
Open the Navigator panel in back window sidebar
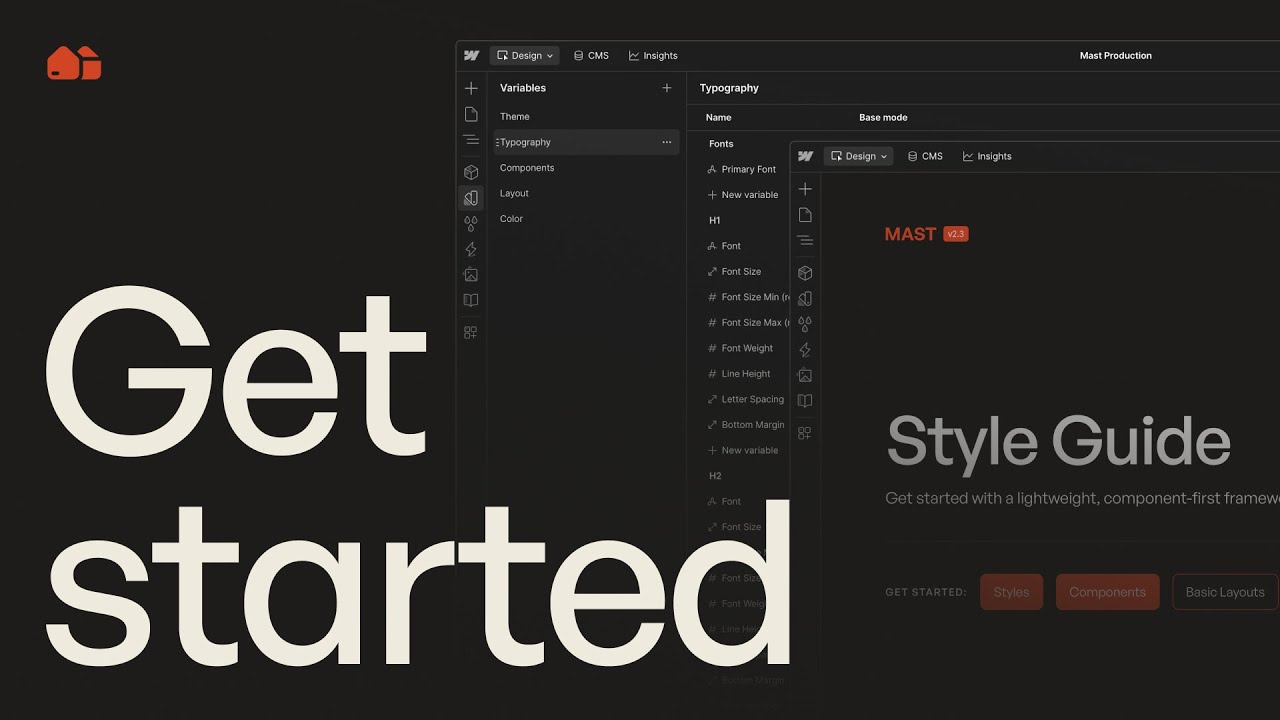click(471, 140)
